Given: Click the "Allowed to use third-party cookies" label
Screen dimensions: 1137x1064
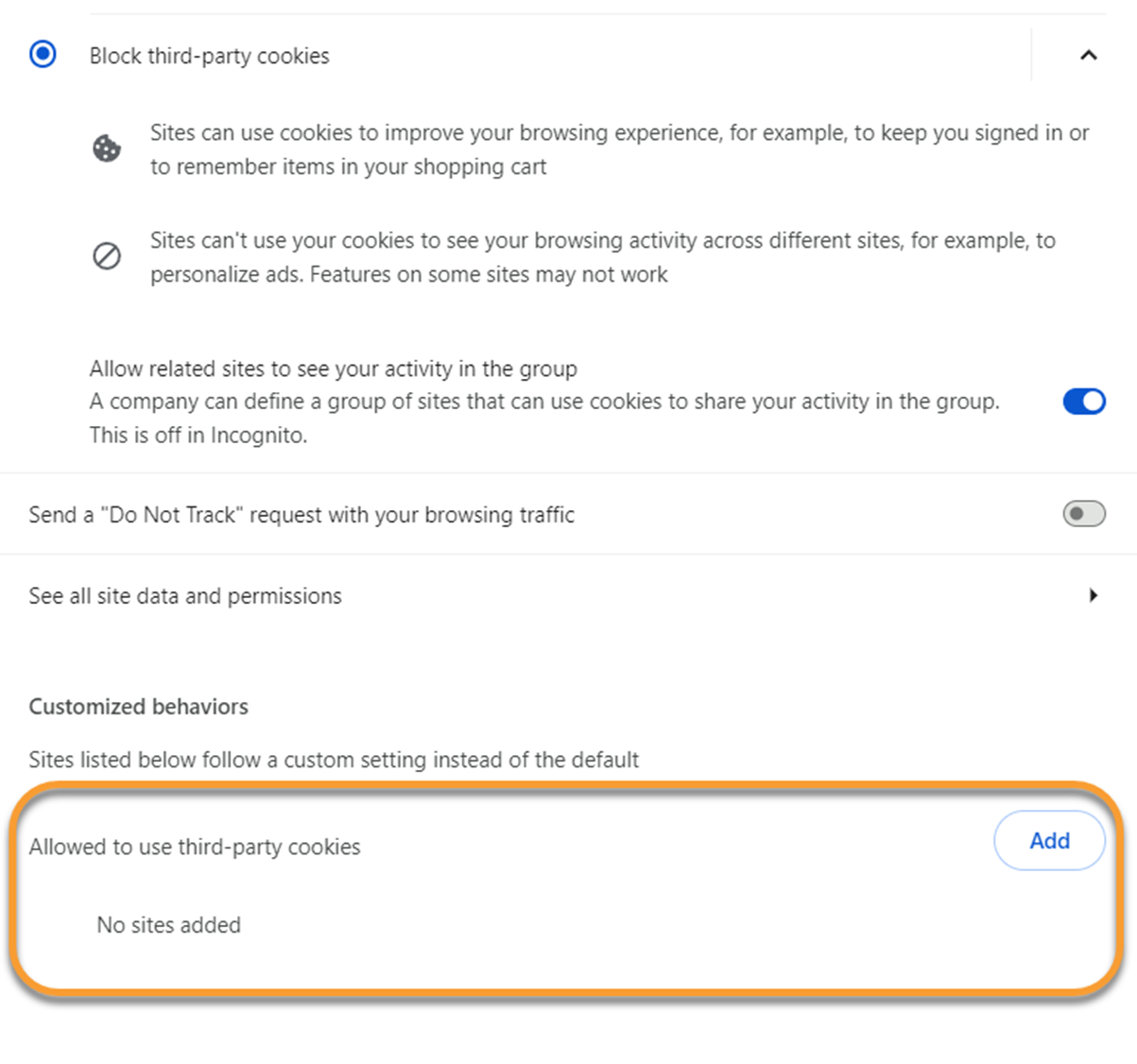Looking at the screenshot, I should [195, 847].
